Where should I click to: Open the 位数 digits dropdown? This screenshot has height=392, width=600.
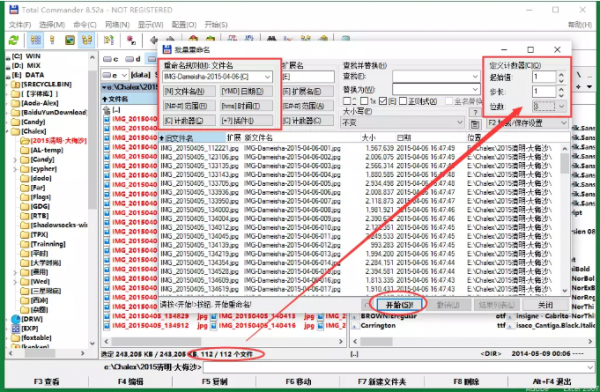pyautogui.click(x=561, y=106)
